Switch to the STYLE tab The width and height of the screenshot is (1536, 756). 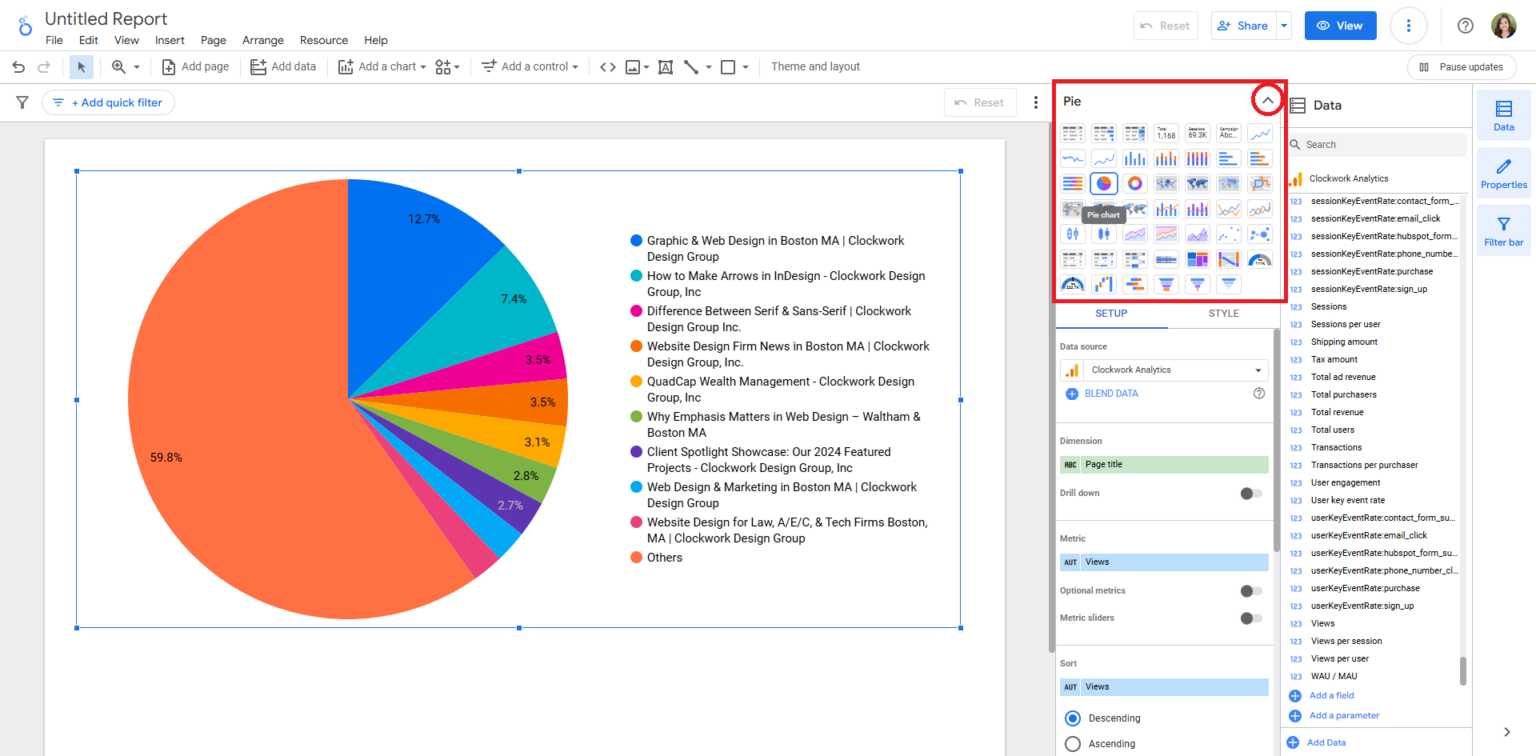(x=1222, y=313)
